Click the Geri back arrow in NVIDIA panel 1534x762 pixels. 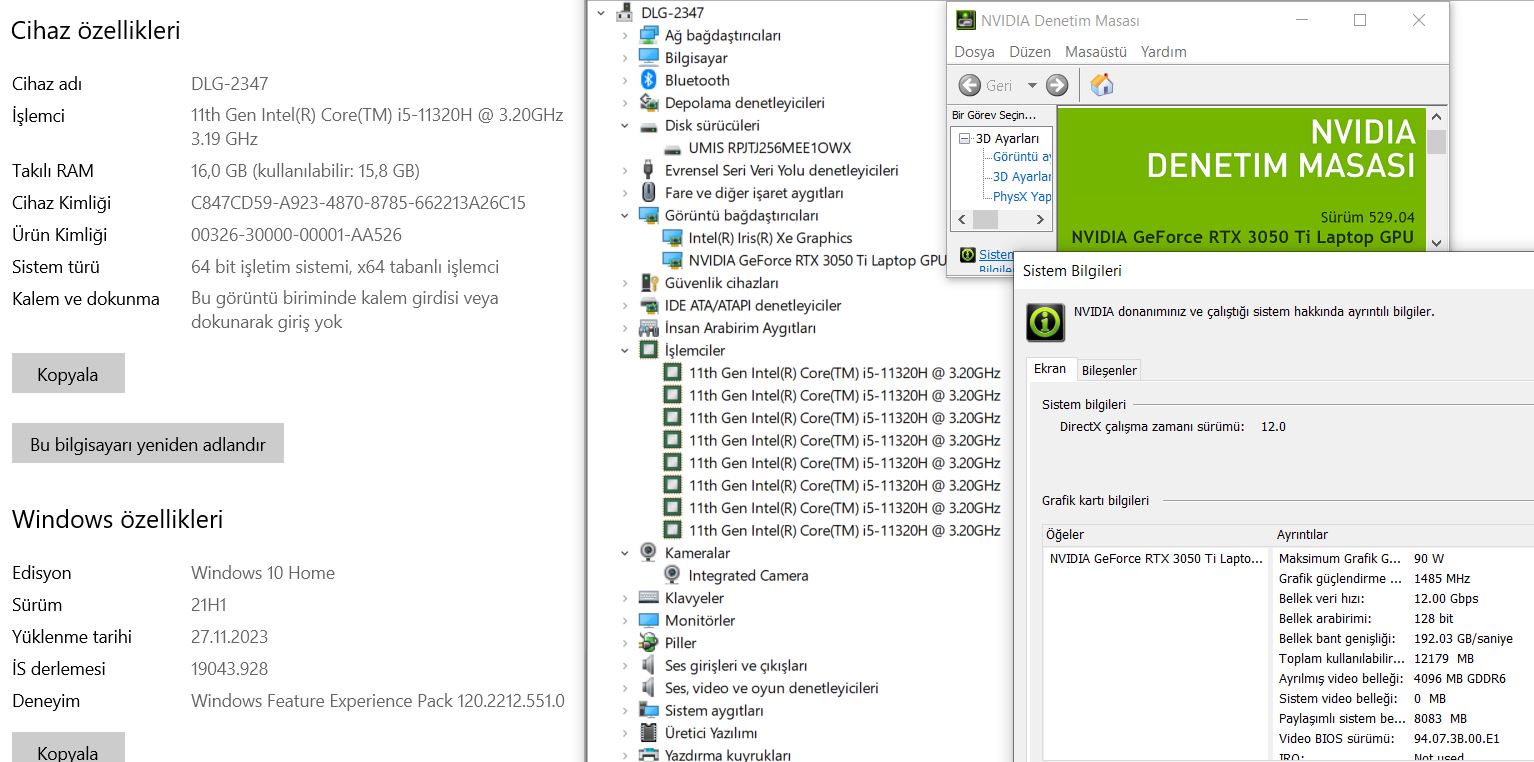click(970, 85)
